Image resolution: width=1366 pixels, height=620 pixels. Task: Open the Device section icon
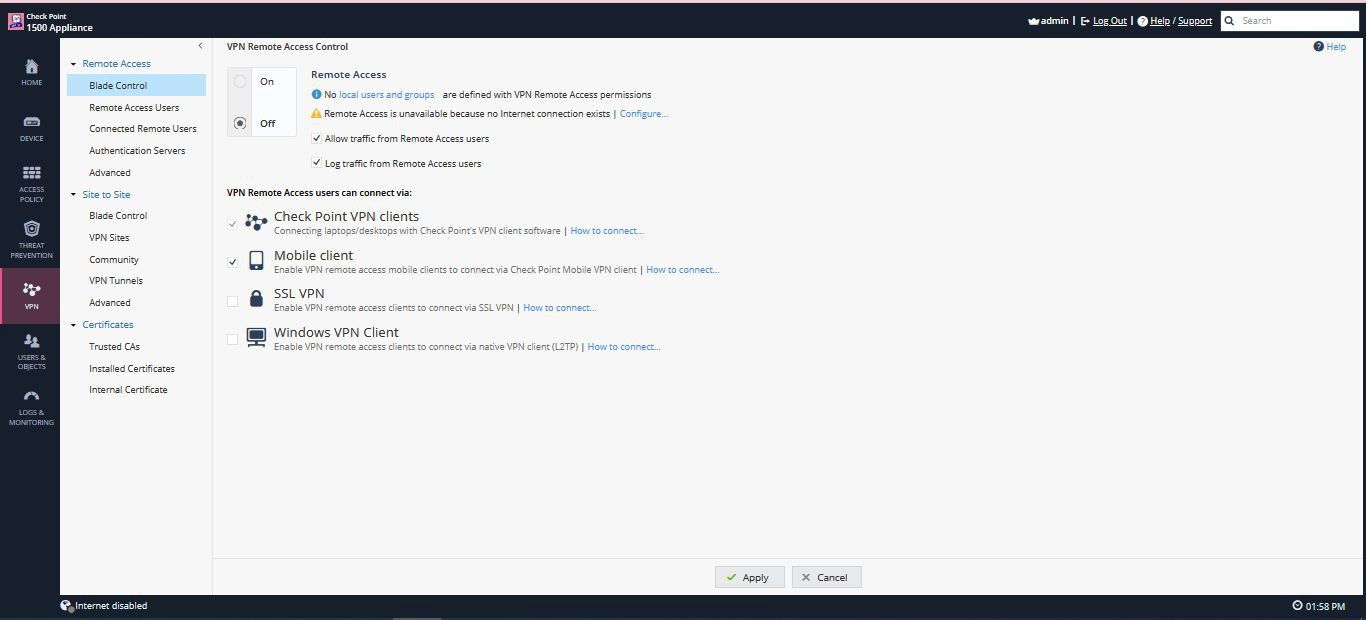[x=31, y=122]
